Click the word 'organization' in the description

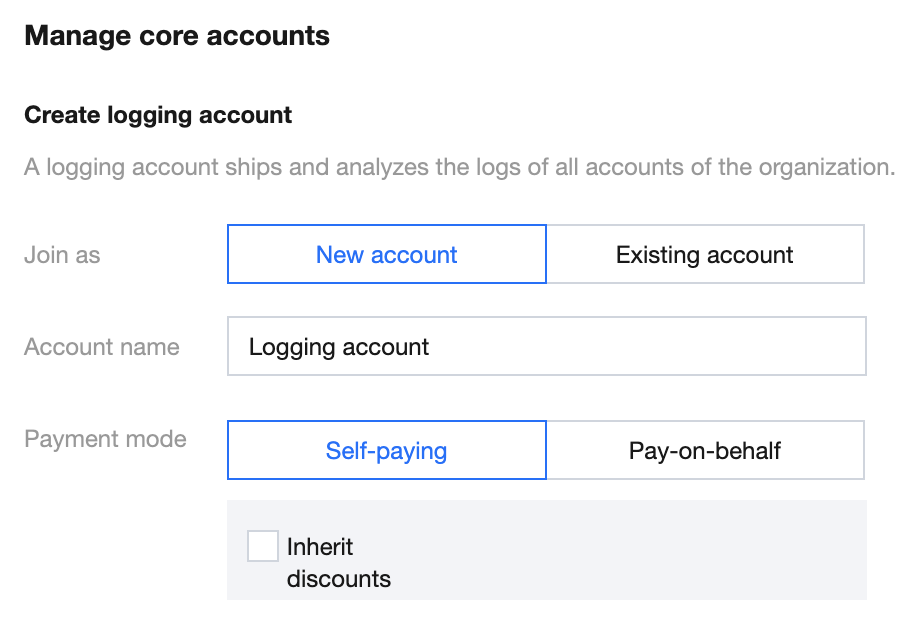tap(827, 166)
